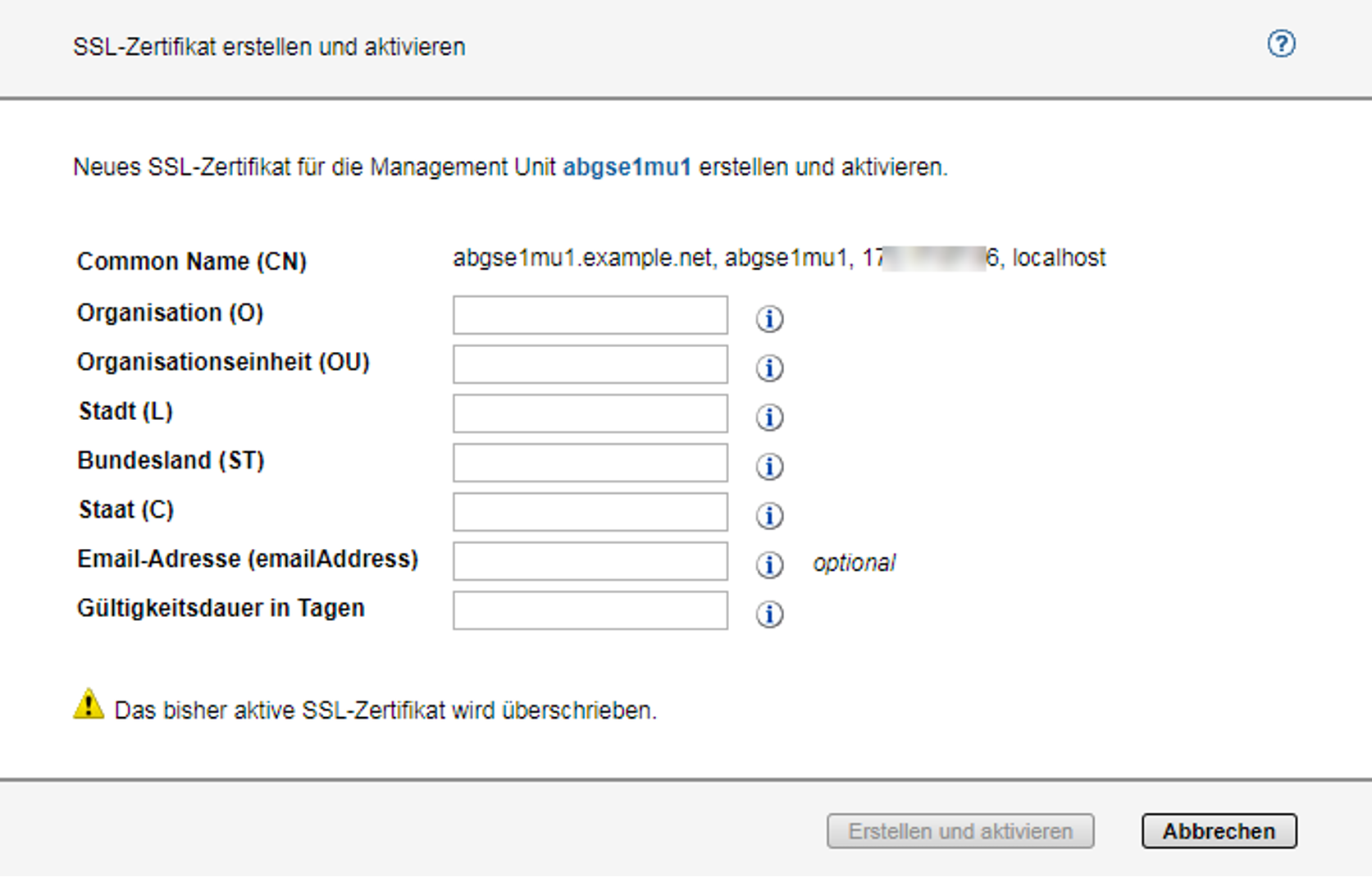Click into the Organisationseinheit (OU) text box
The height and width of the screenshot is (882, 1372).
coord(590,364)
